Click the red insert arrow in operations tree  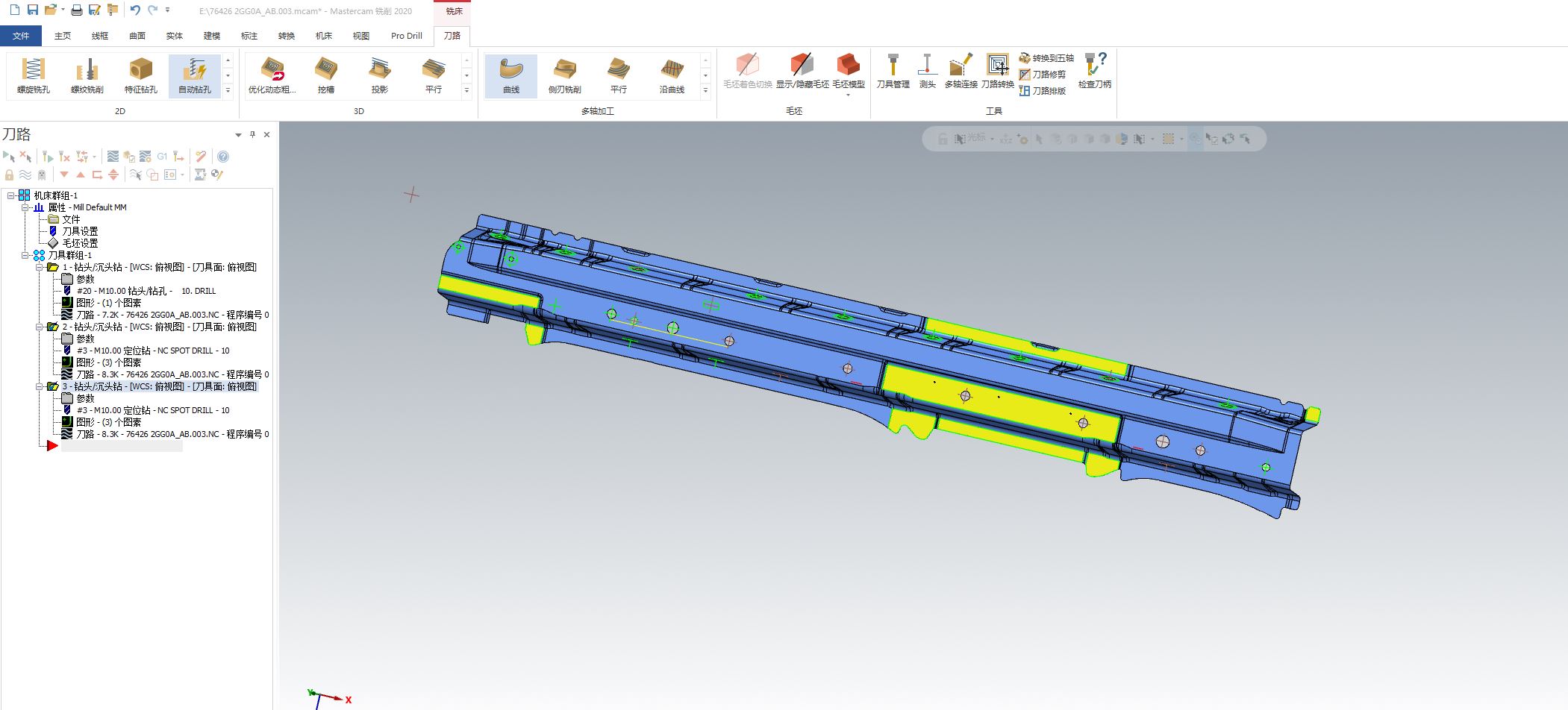[x=52, y=446]
